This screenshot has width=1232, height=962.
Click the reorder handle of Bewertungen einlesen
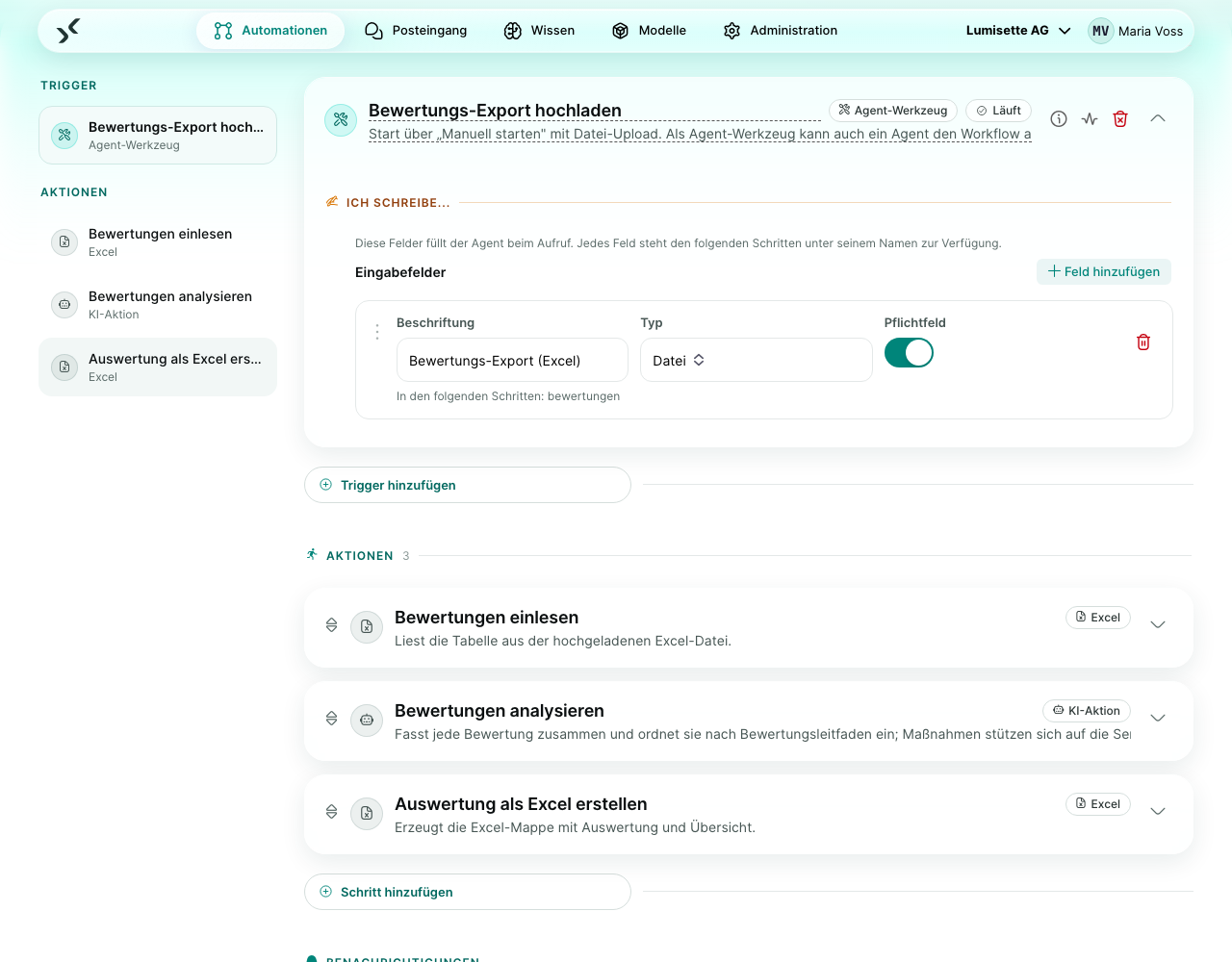[331, 625]
